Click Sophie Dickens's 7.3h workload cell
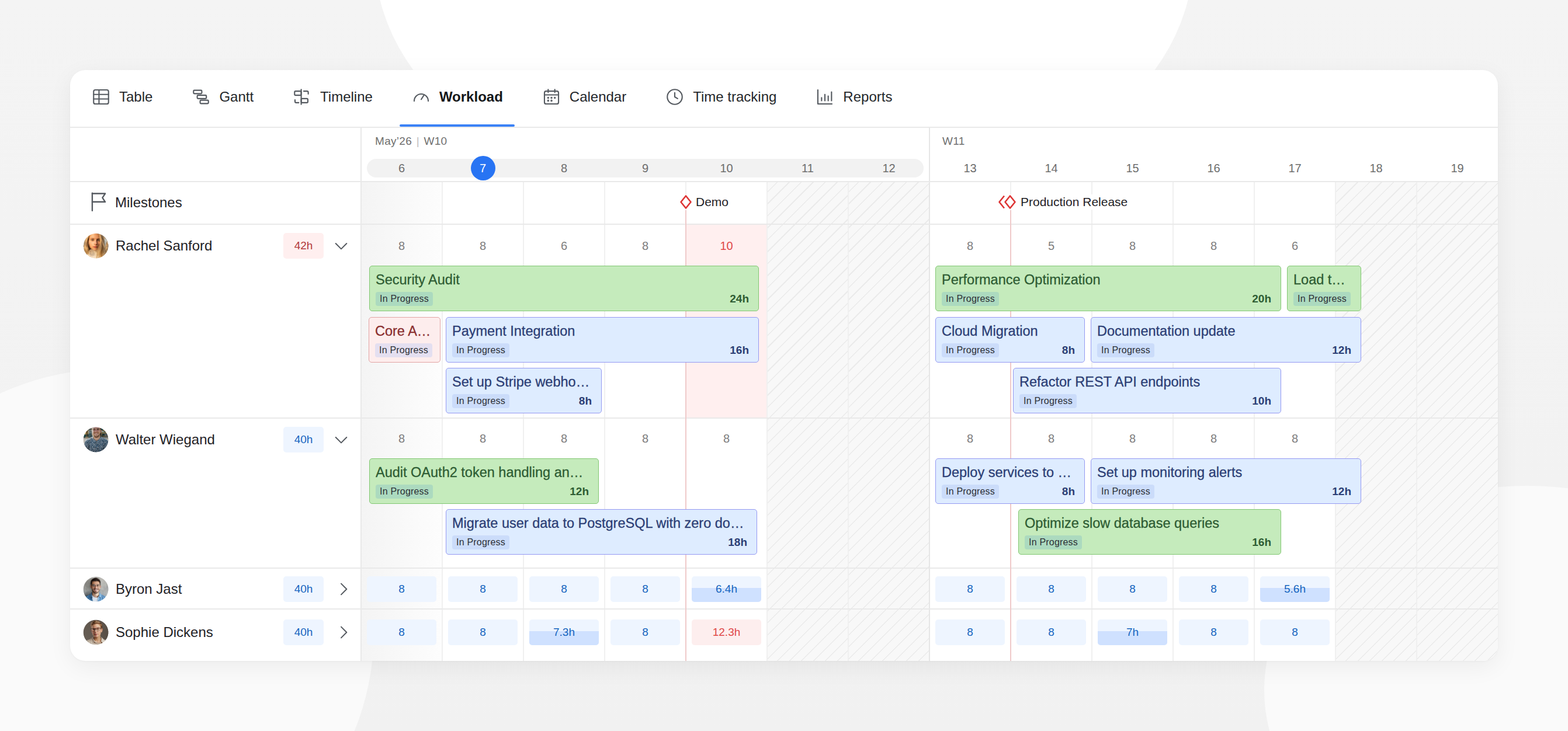 (564, 632)
